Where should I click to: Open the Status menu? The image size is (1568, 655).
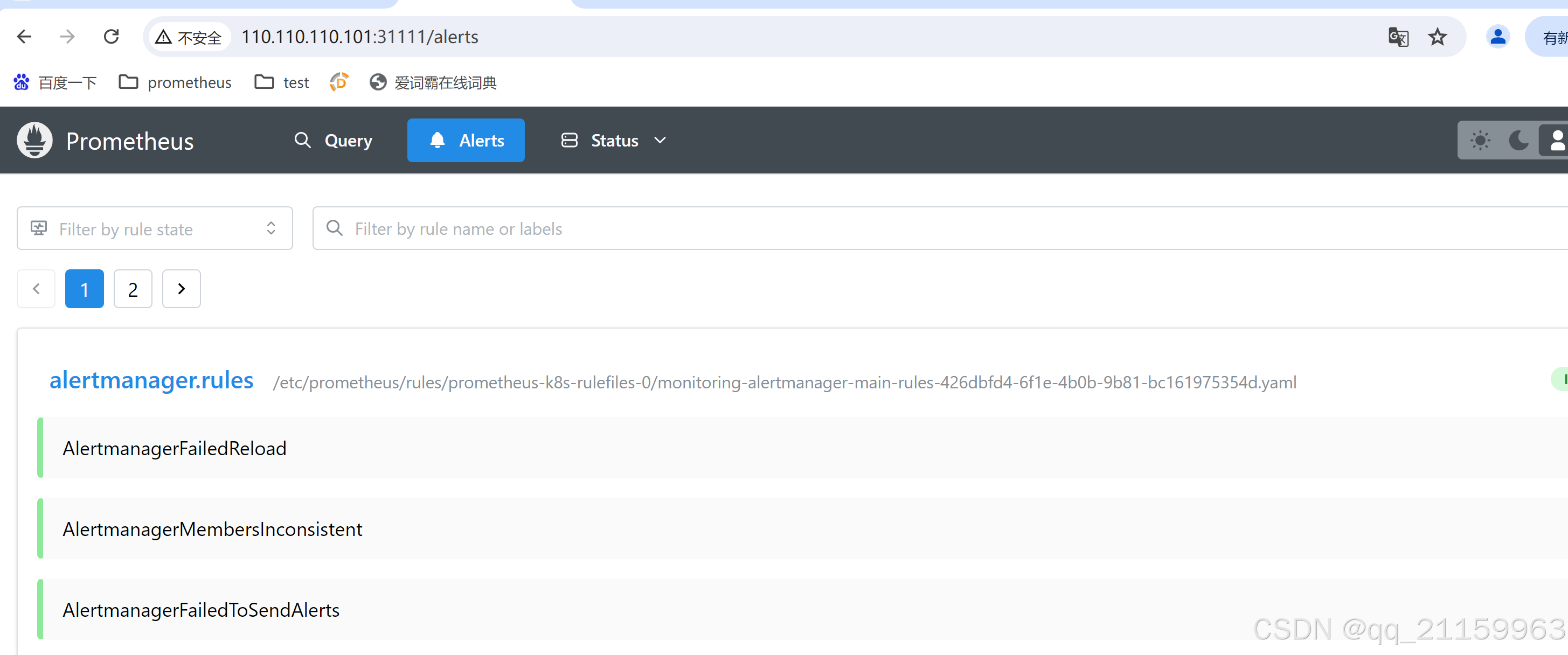(614, 141)
